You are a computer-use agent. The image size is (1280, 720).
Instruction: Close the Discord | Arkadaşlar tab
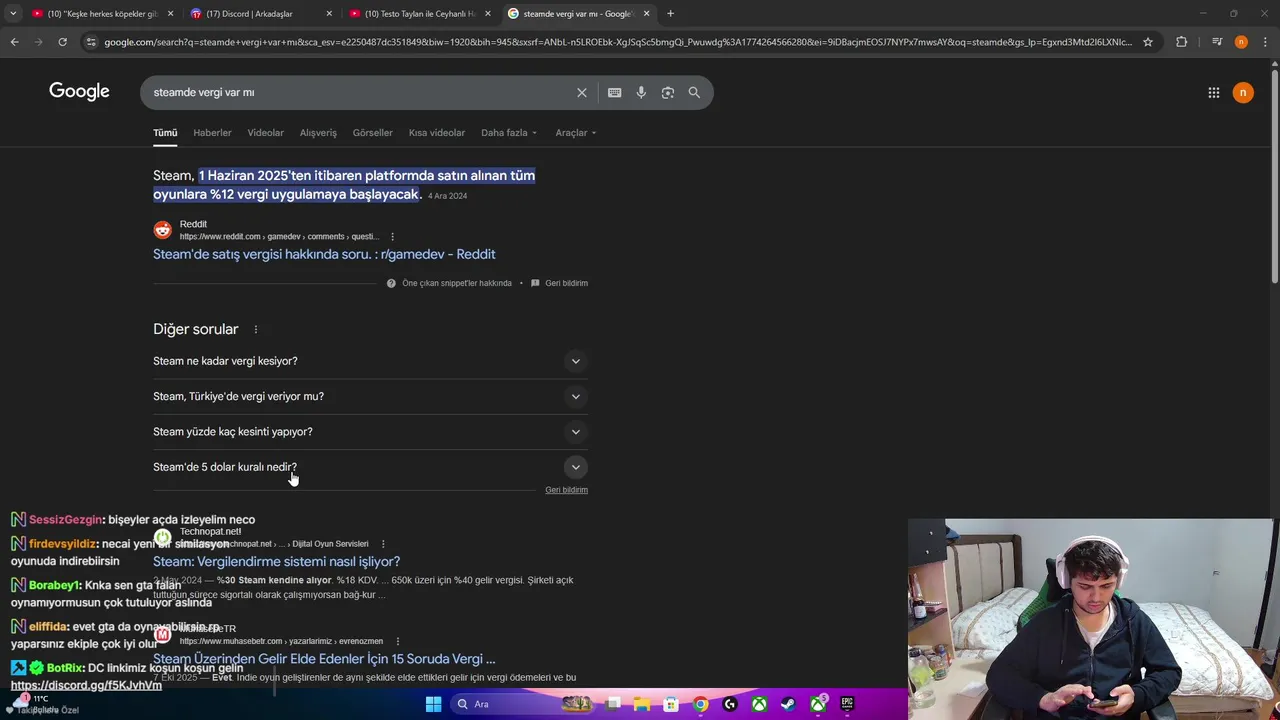(329, 13)
